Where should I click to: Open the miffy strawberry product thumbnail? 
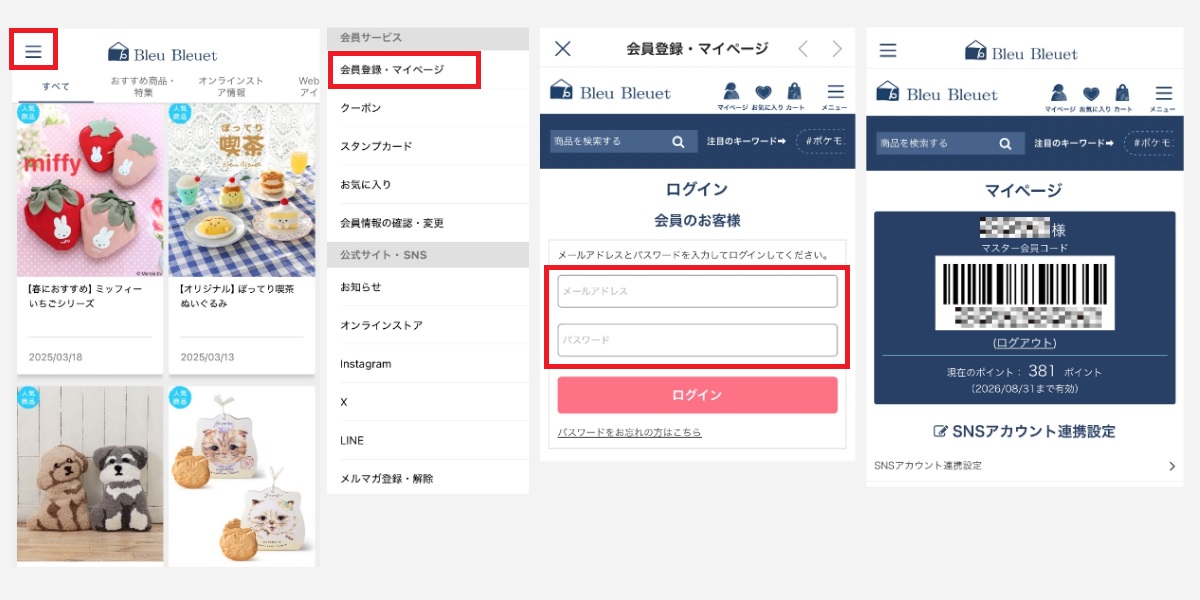[x=90, y=190]
